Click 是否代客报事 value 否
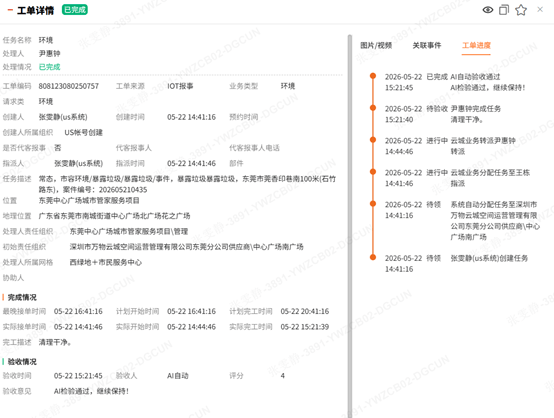Viewport: 554px width, 418px height. pyautogui.click(x=58, y=148)
